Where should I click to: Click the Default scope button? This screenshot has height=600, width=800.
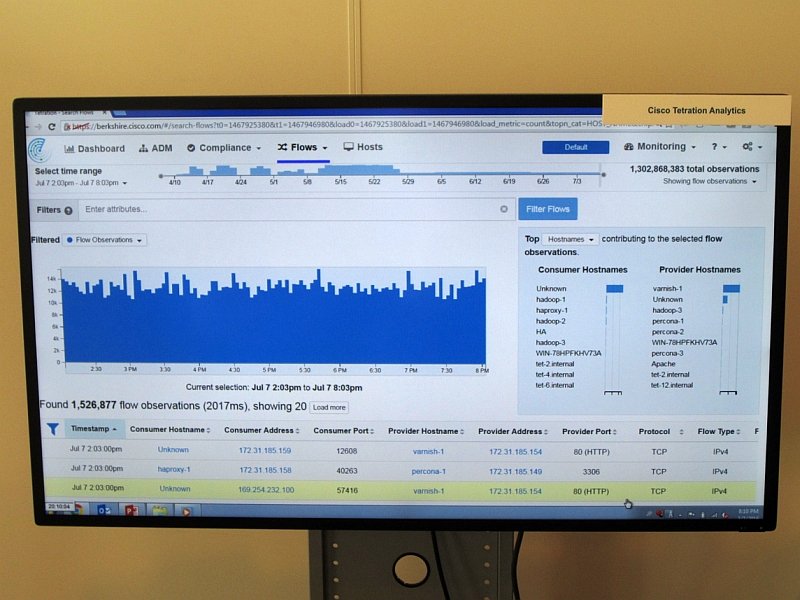tap(576, 147)
